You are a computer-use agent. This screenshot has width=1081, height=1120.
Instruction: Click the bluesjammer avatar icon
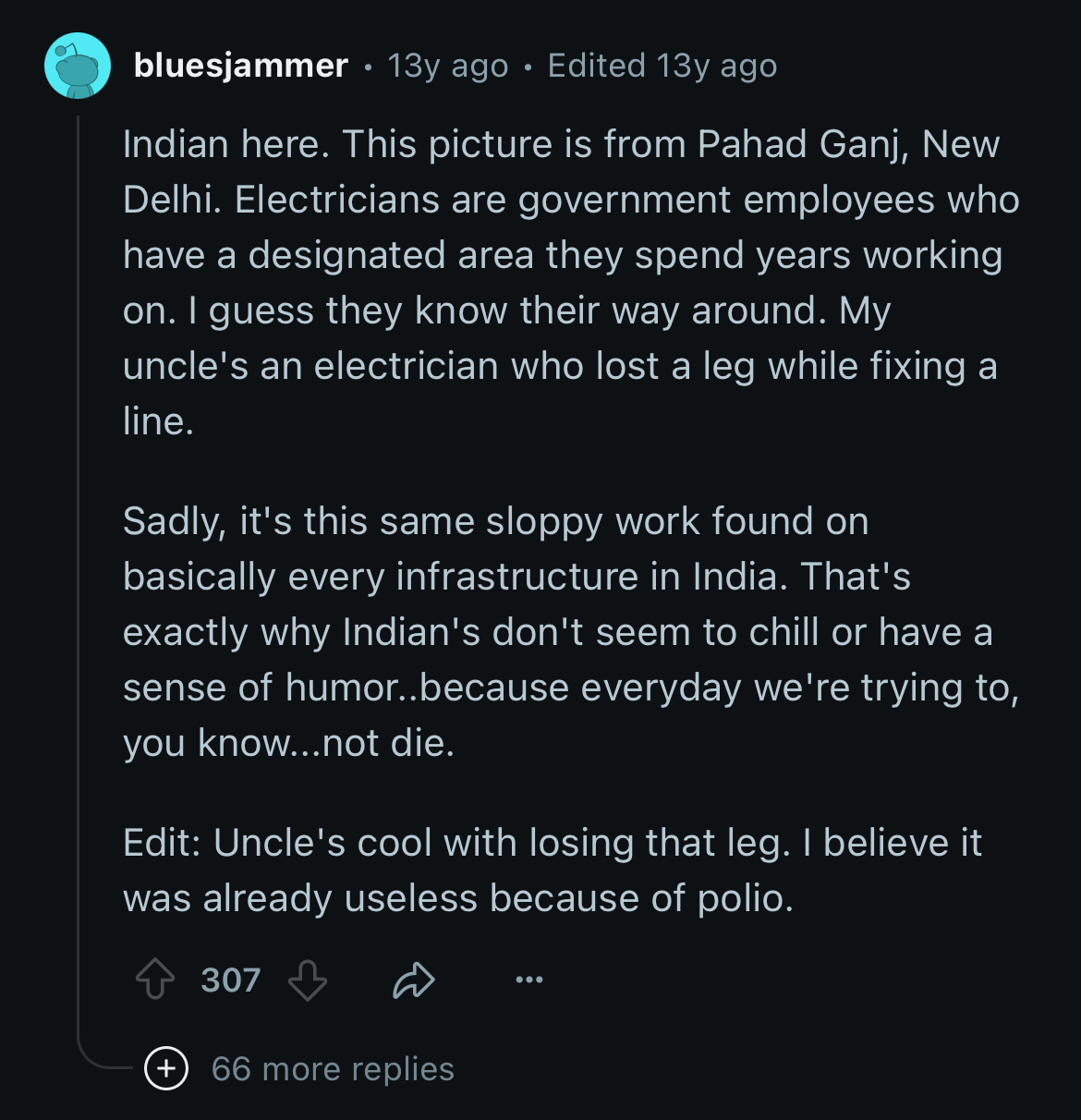tap(78, 66)
